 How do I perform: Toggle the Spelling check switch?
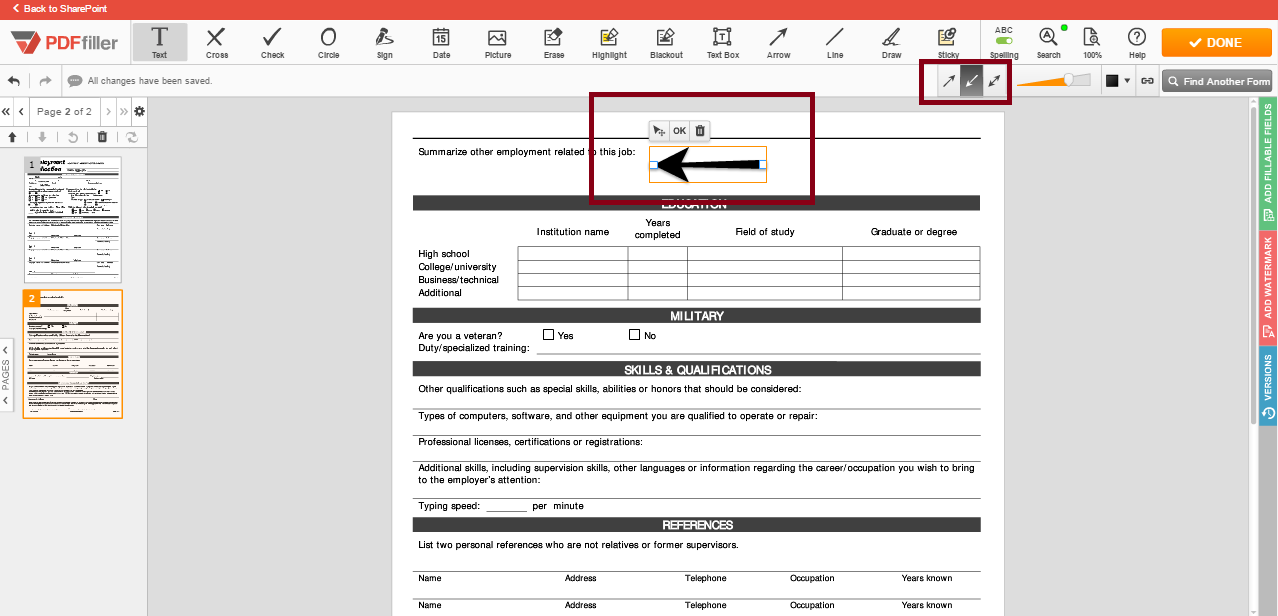1004,41
